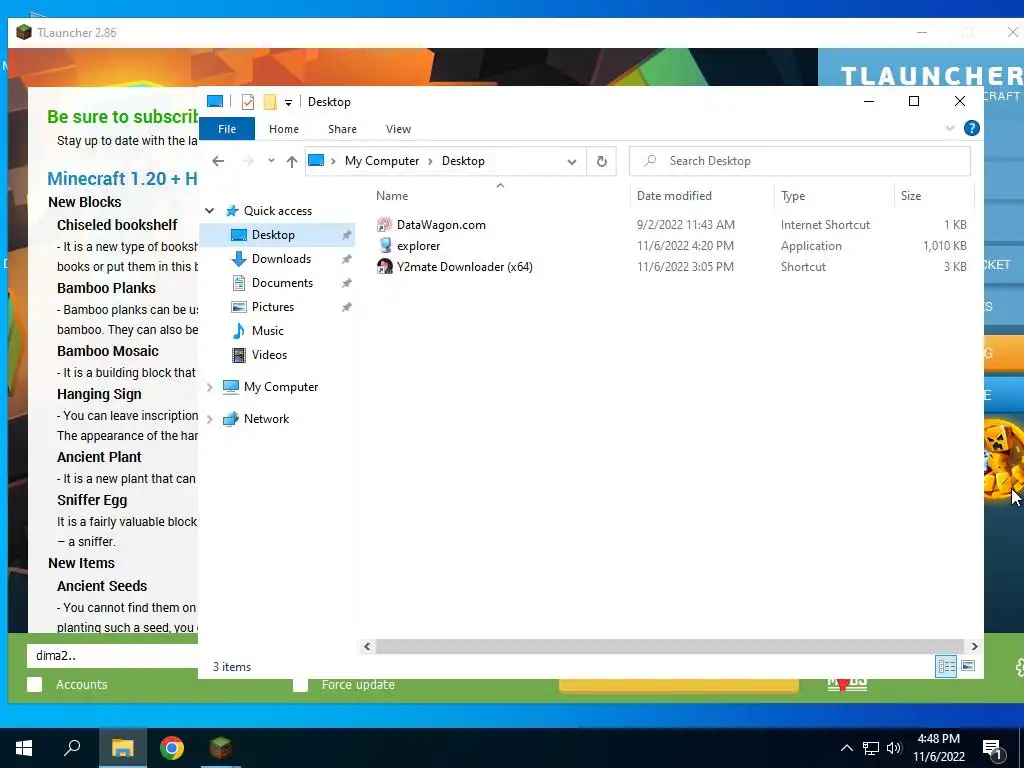Select My Computer in navigation pane
The width and height of the screenshot is (1024, 768).
tap(281, 387)
